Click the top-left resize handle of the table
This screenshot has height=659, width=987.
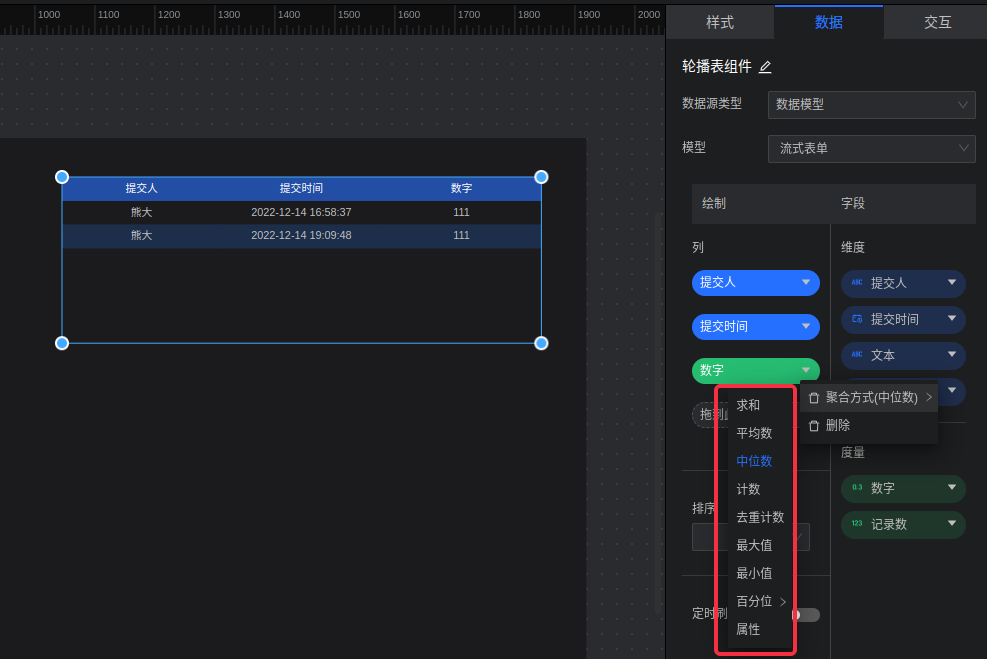[x=62, y=177]
